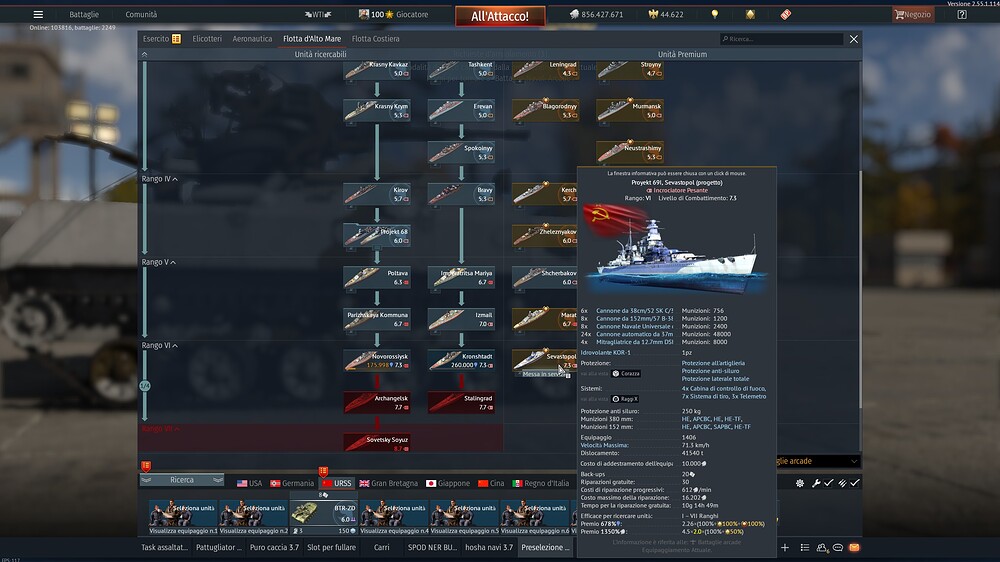Viewport: 1000px width, 562px height.
Task: Collapse the Rango VII section
Action: point(160,429)
